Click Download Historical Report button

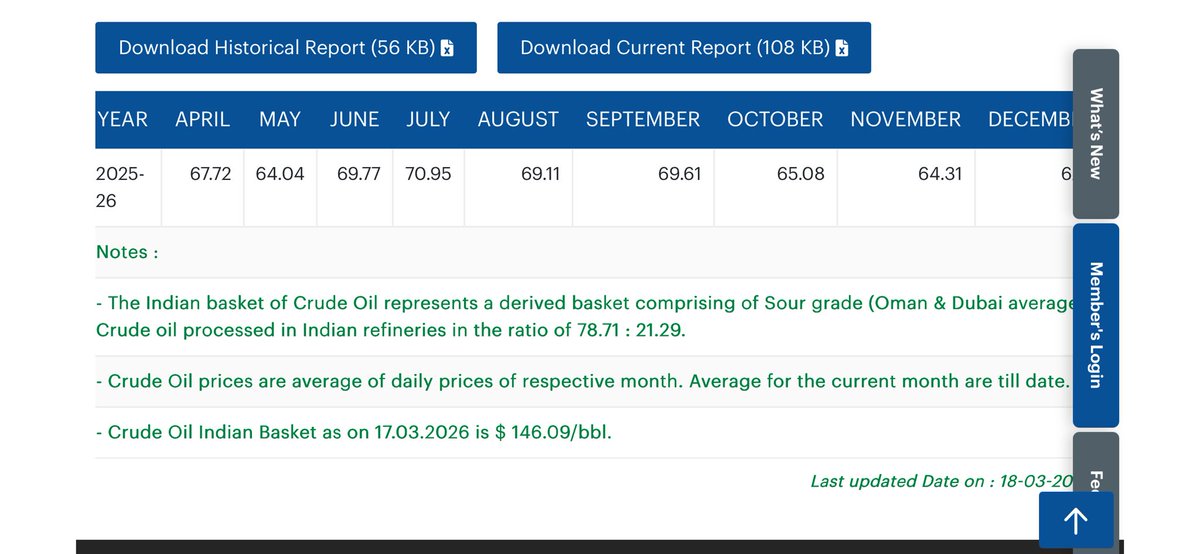click(286, 48)
